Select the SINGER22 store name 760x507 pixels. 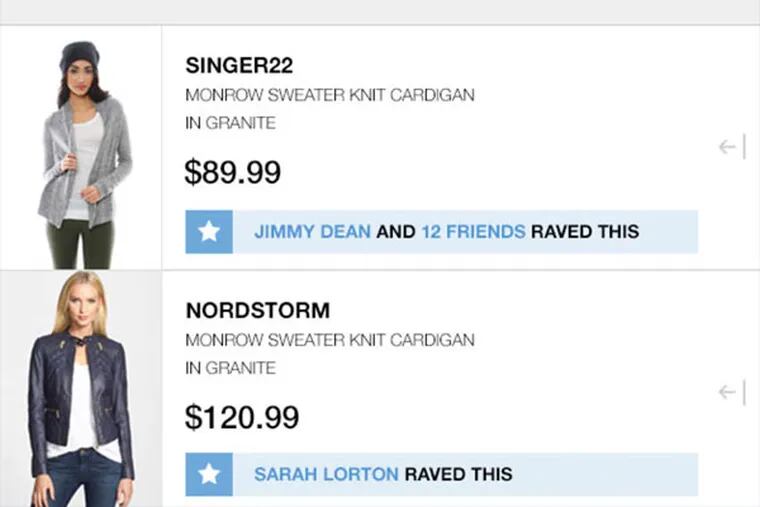pos(239,66)
